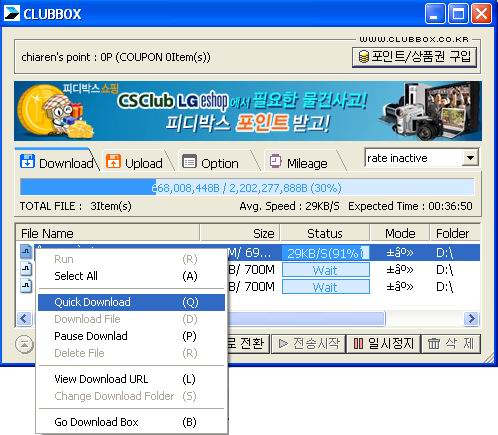
Task: Click the D:\ folder cell of the selected row
Action: [x=445, y=253]
